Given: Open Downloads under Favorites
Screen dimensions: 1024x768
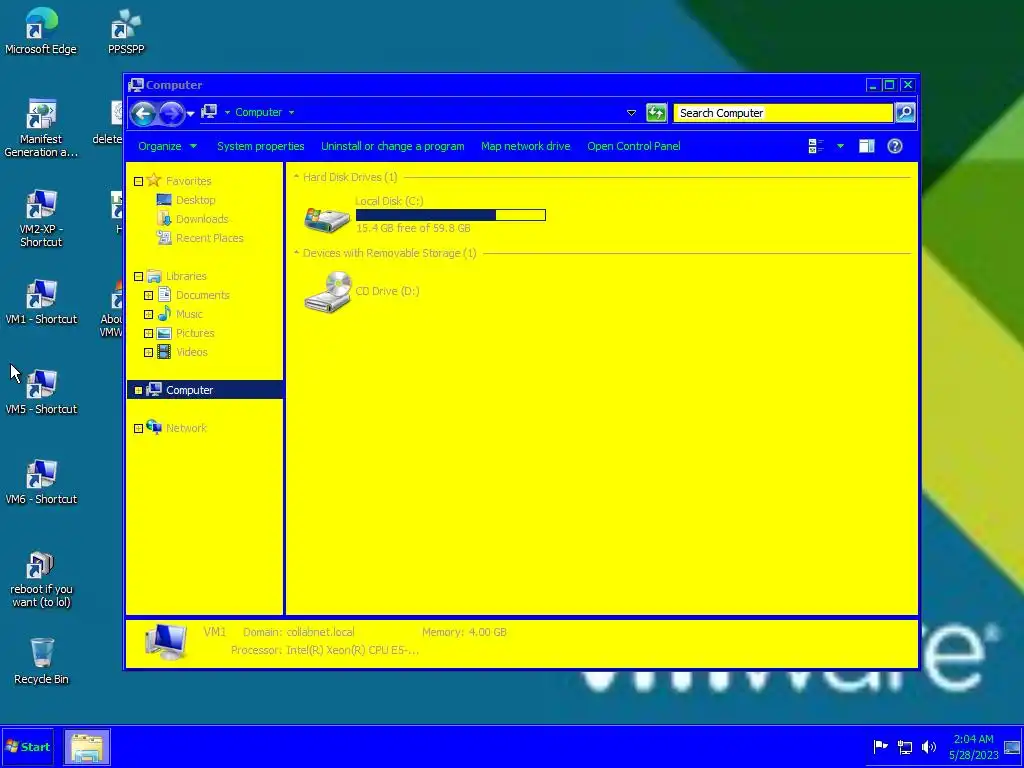Looking at the screenshot, I should coord(202,219).
